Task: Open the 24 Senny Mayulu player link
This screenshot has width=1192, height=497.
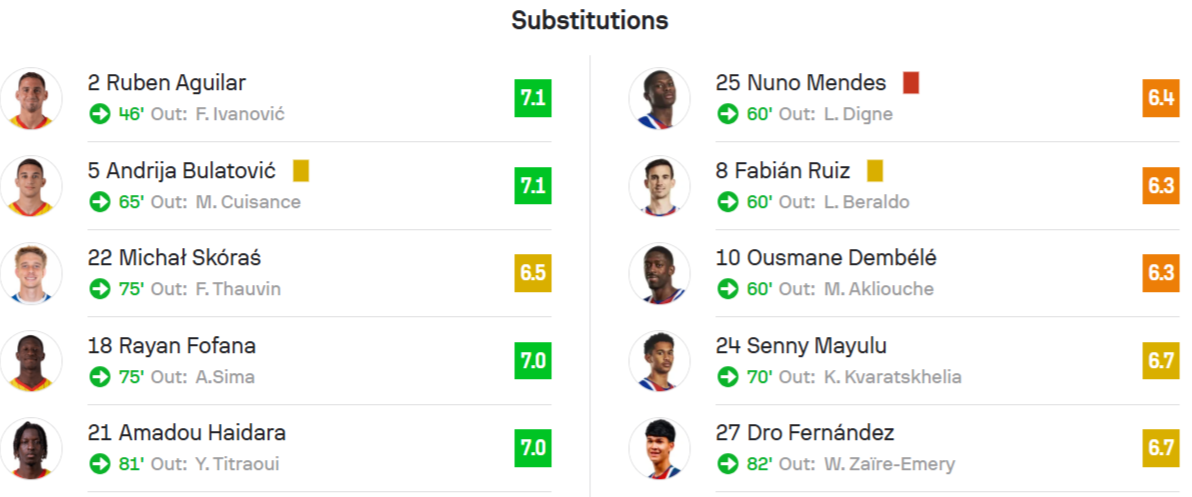Action: click(801, 346)
